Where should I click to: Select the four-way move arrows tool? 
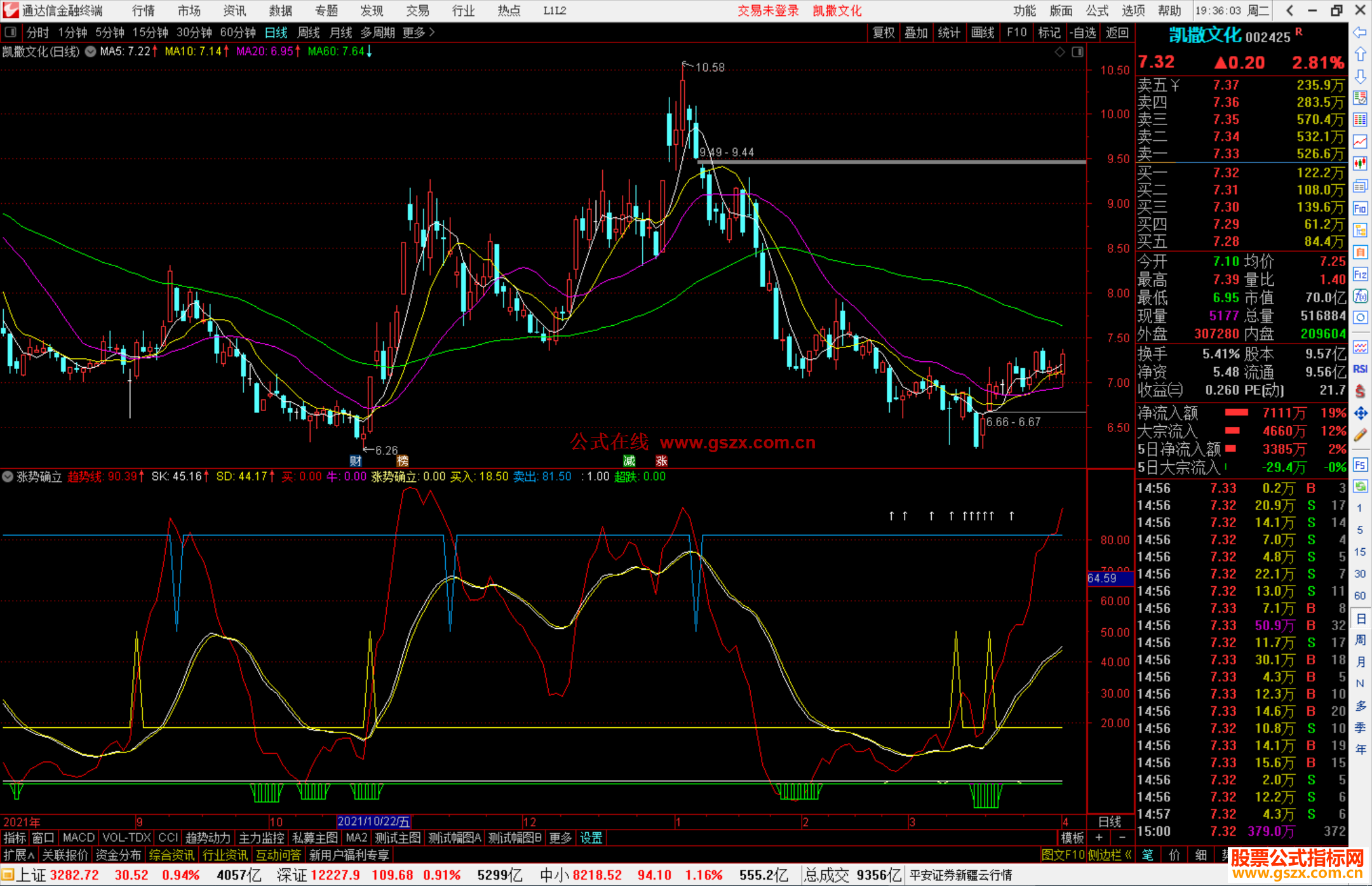pos(1360,413)
